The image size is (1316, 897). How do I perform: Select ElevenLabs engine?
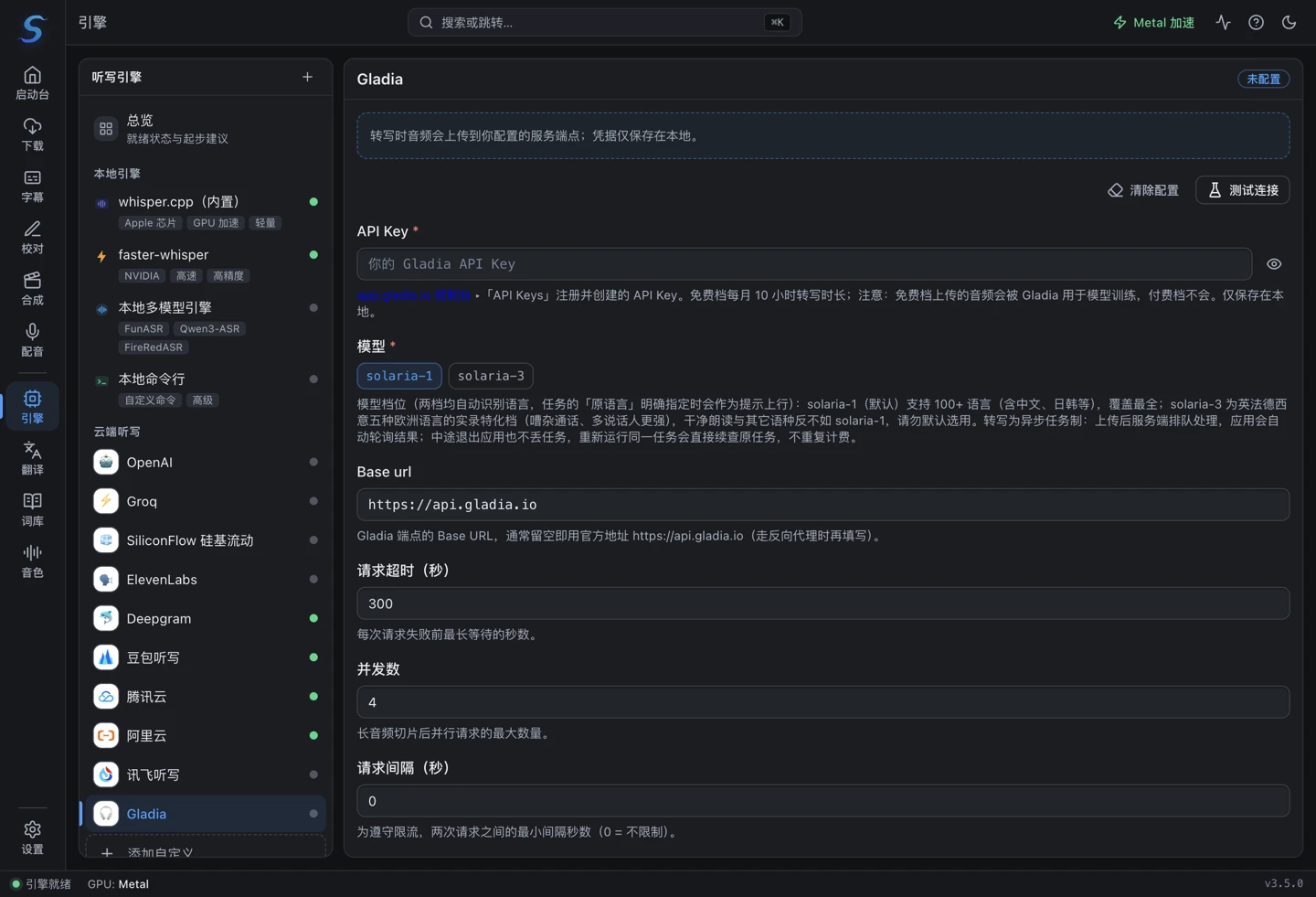click(206, 579)
